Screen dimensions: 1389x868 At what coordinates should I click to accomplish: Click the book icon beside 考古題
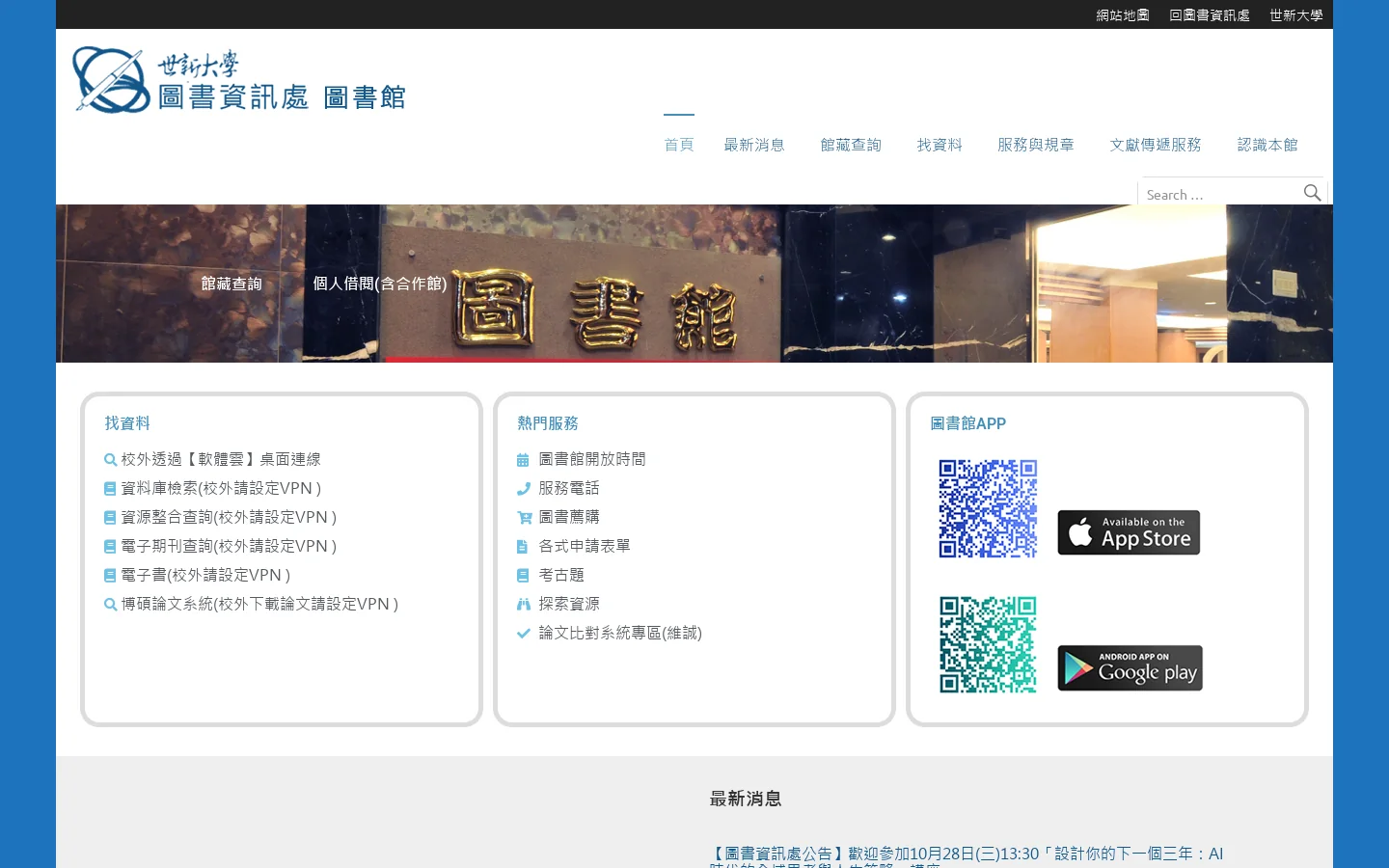(523, 576)
